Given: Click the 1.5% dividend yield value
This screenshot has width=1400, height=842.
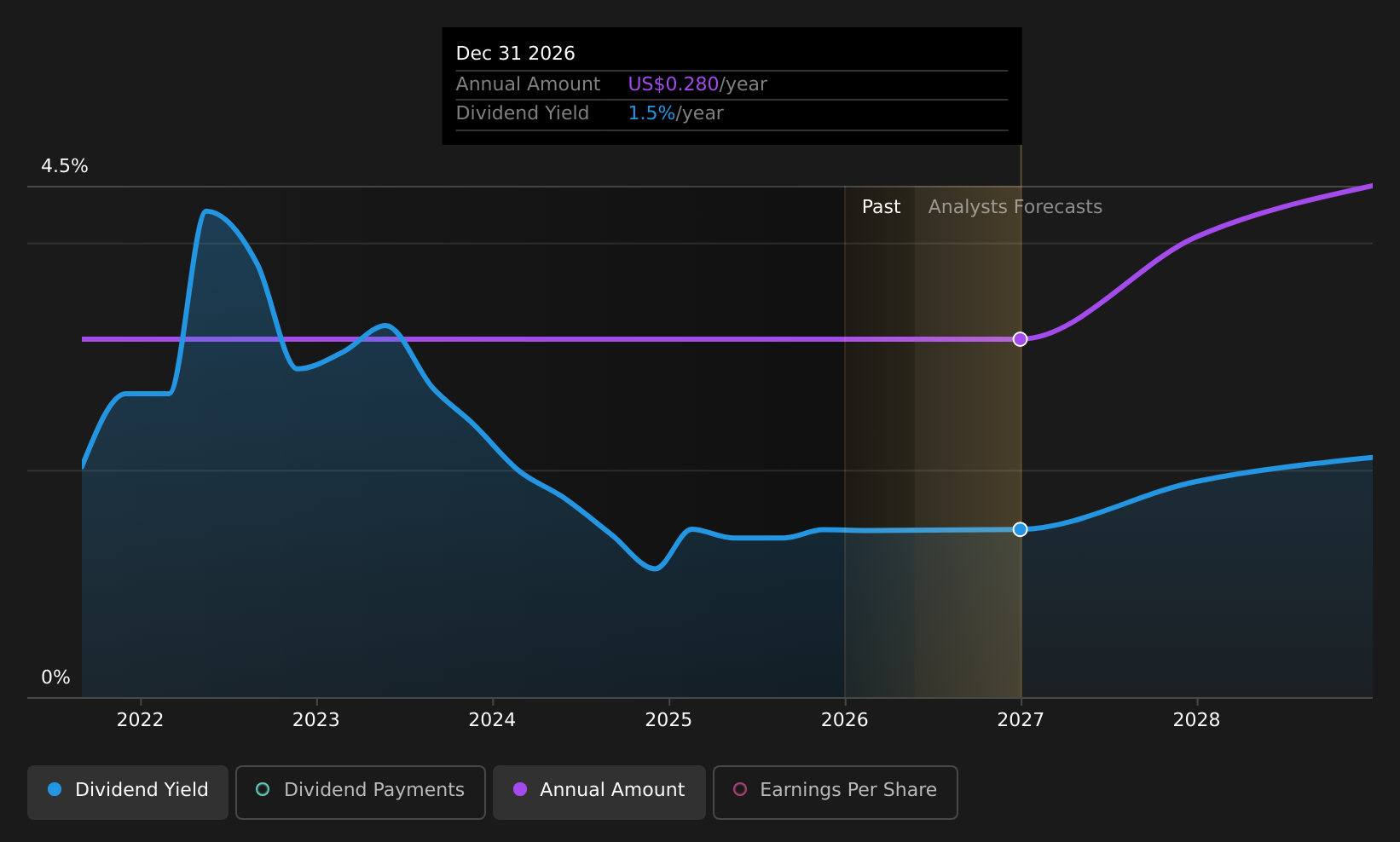Looking at the screenshot, I should click(651, 113).
